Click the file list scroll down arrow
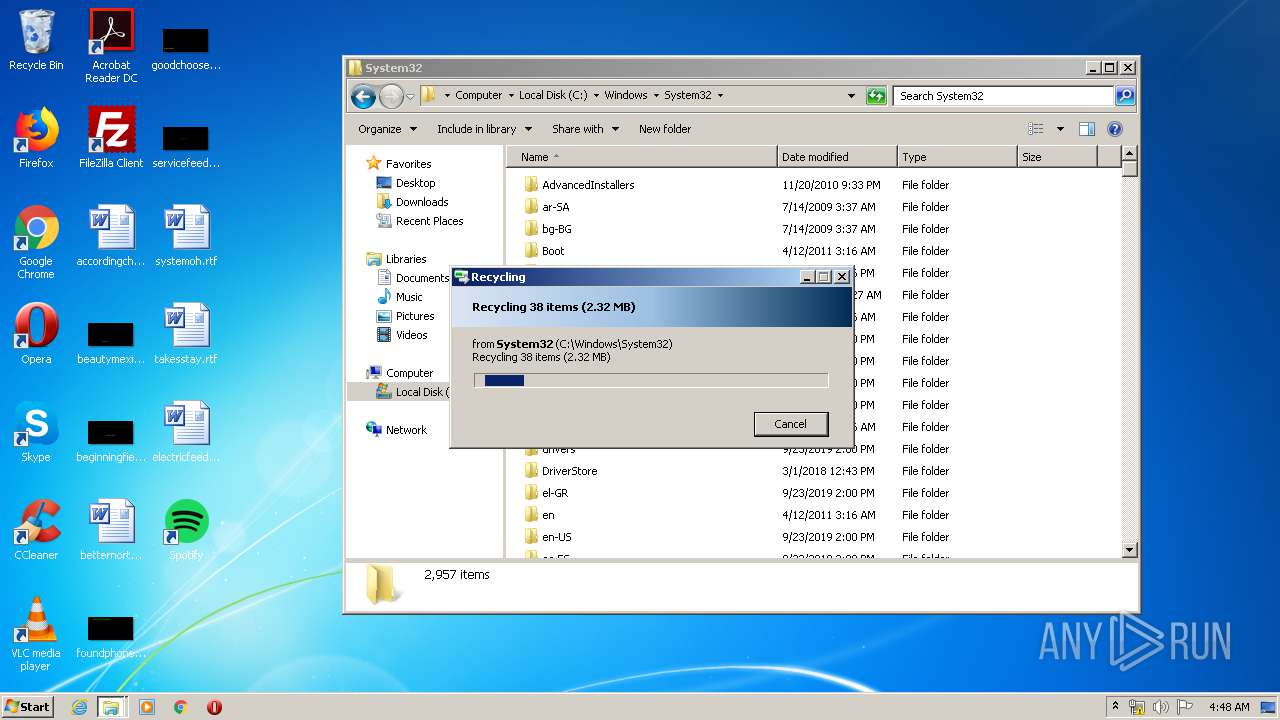Image resolution: width=1280 pixels, height=720 pixels. tap(1130, 549)
